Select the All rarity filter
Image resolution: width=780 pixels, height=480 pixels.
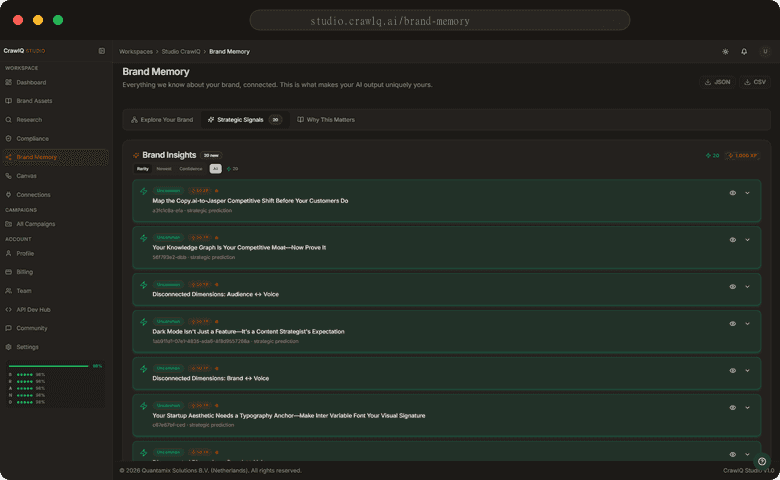point(215,169)
